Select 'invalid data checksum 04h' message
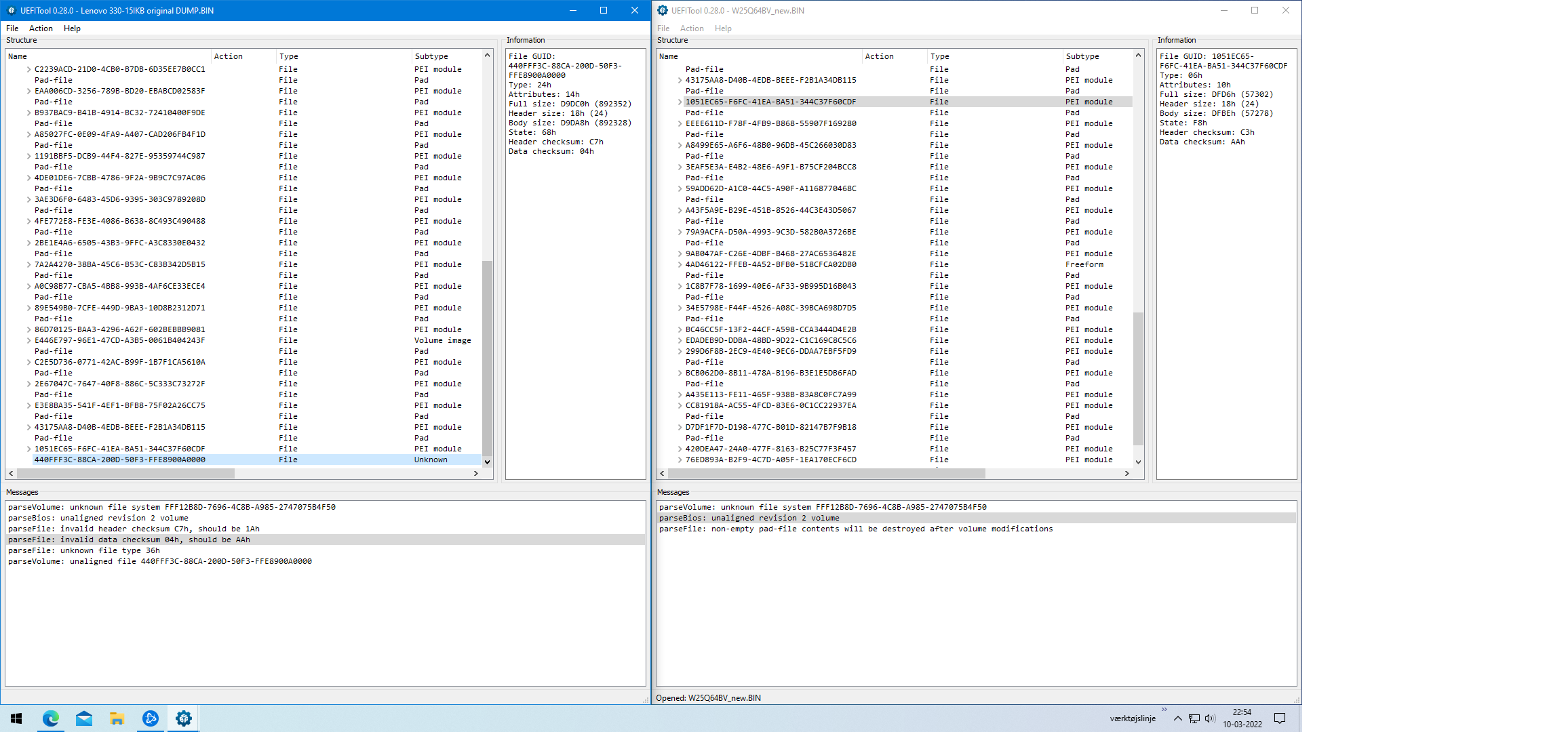Image resolution: width=1568 pixels, height=732 pixels. pyautogui.click(x=326, y=540)
